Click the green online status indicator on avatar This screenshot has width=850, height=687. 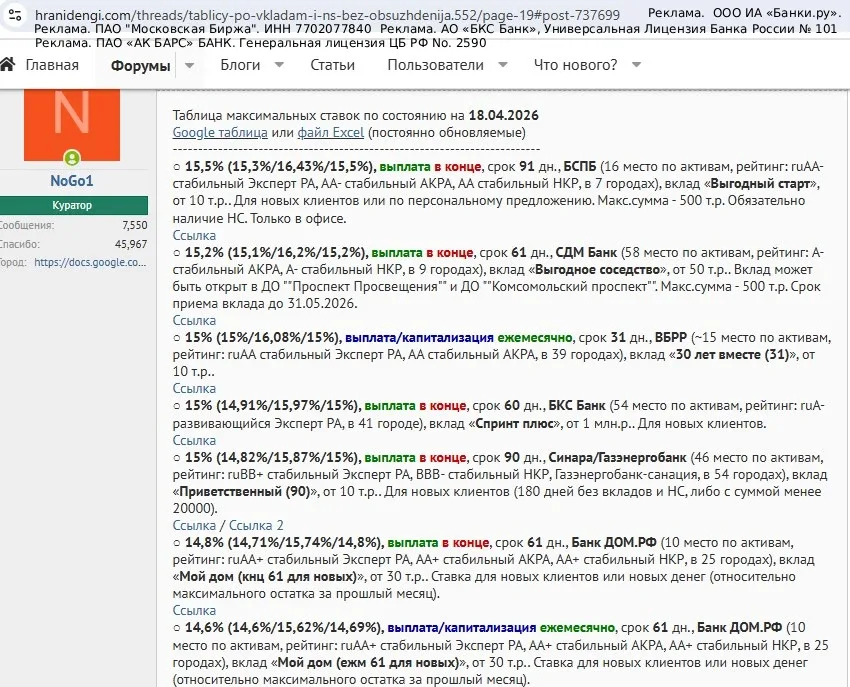coord(71,158)
